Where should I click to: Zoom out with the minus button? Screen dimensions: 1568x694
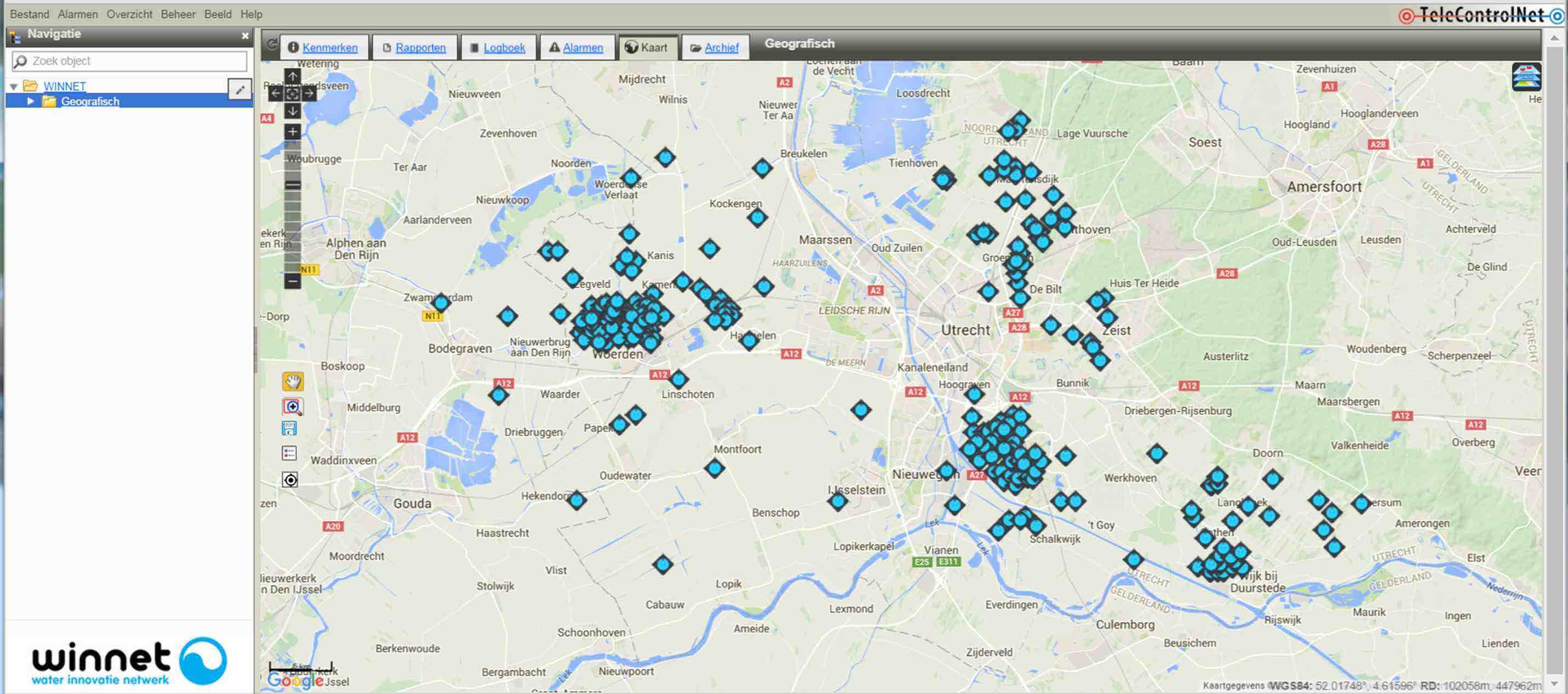292,281
